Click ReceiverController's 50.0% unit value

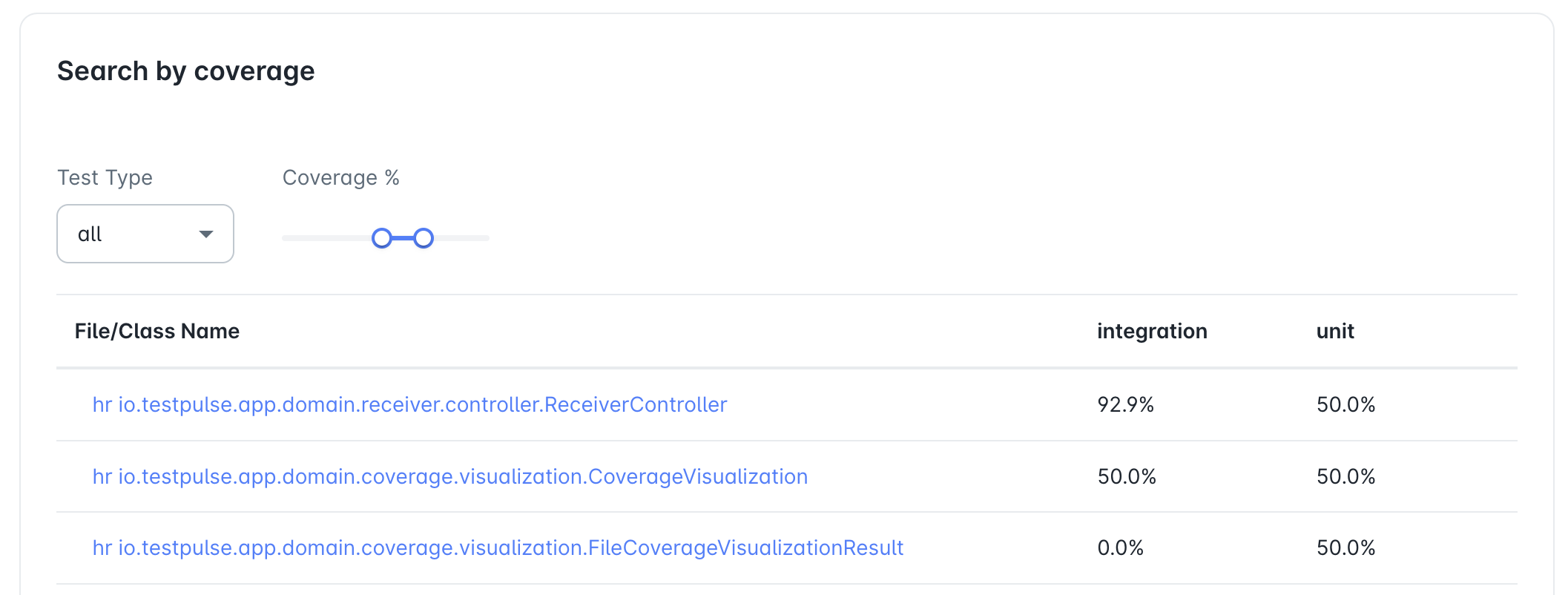point(1346,404)
